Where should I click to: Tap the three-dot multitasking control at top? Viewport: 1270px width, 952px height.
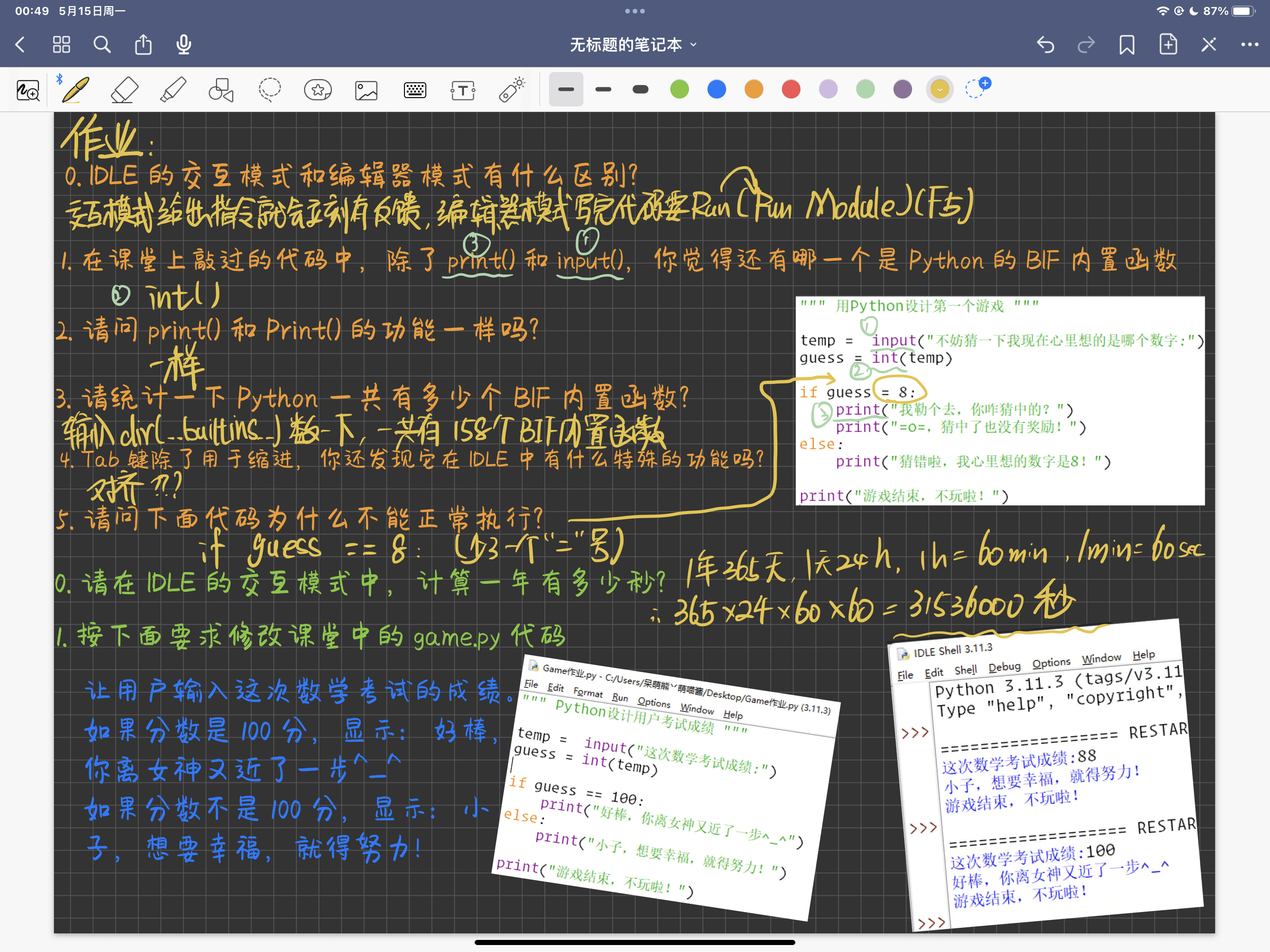pyautogui.click(x=635, y=11)
